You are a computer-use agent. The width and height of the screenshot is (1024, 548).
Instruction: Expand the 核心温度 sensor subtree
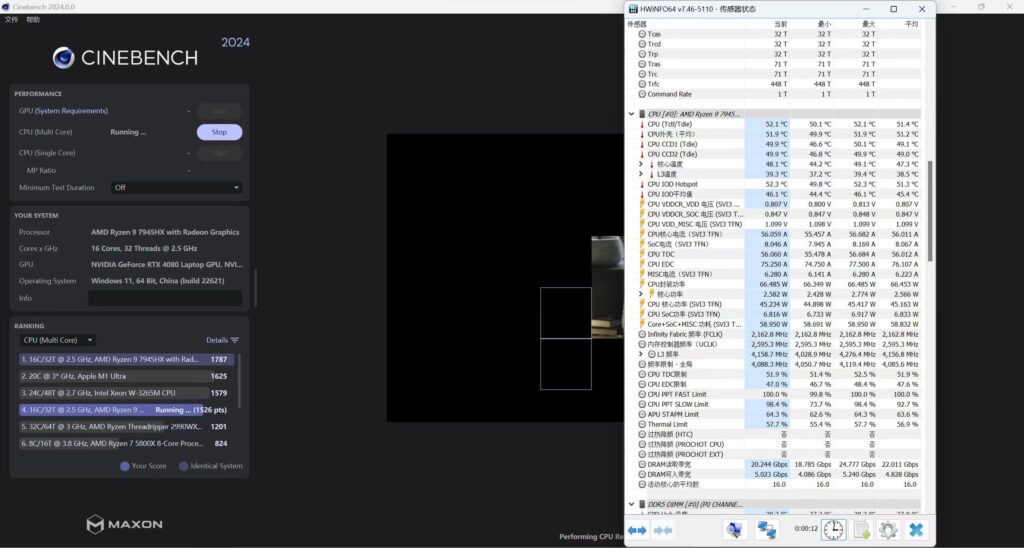pyautogui.click(x=641, y=164)
